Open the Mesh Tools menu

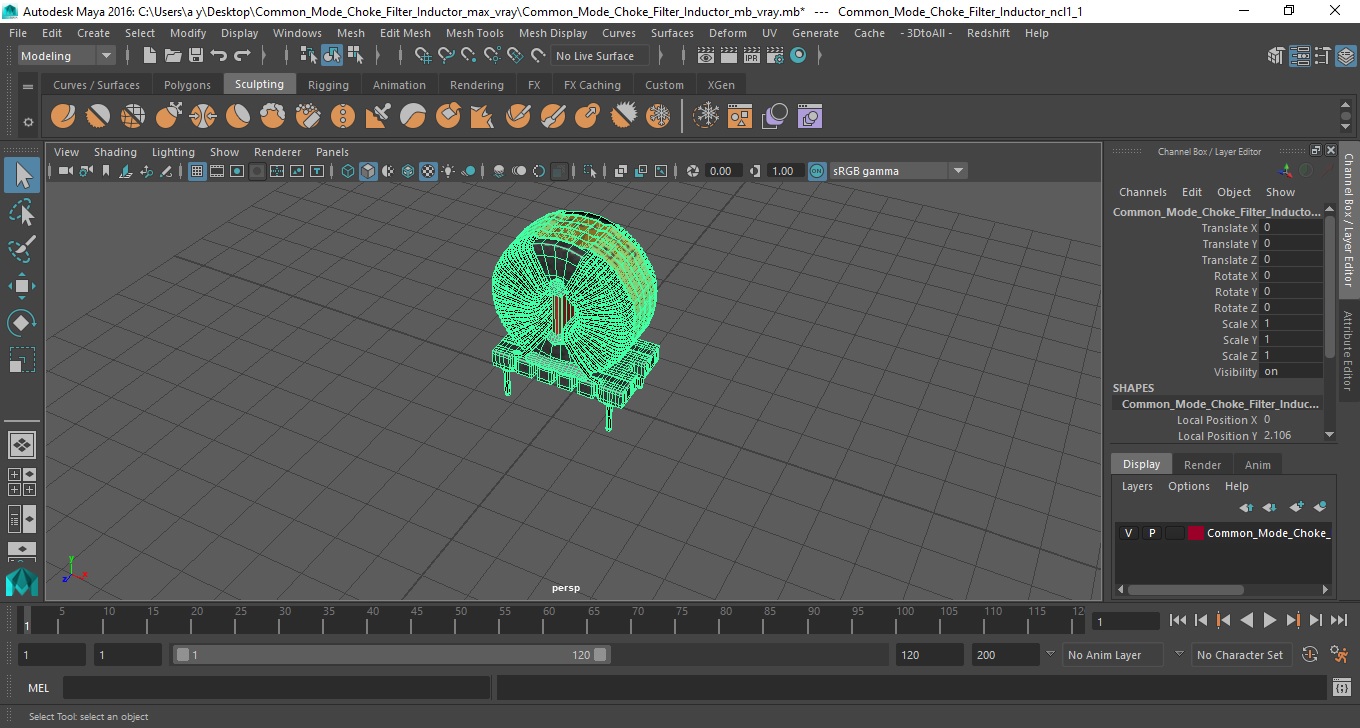click(x=474, y=33)
